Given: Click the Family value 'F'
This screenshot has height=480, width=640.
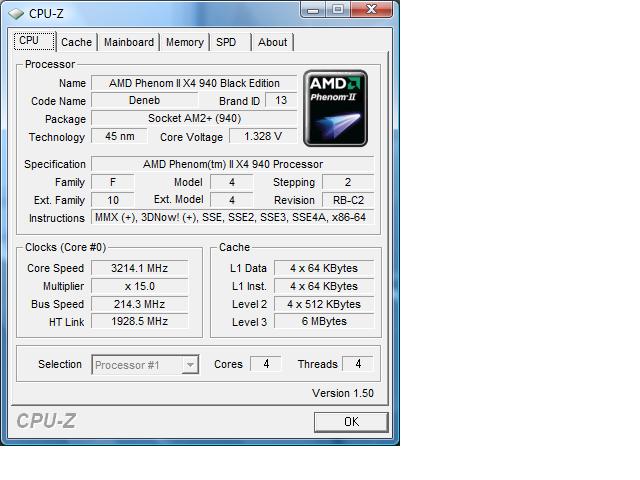Looking at the screenshot, I should pos(113,182).
